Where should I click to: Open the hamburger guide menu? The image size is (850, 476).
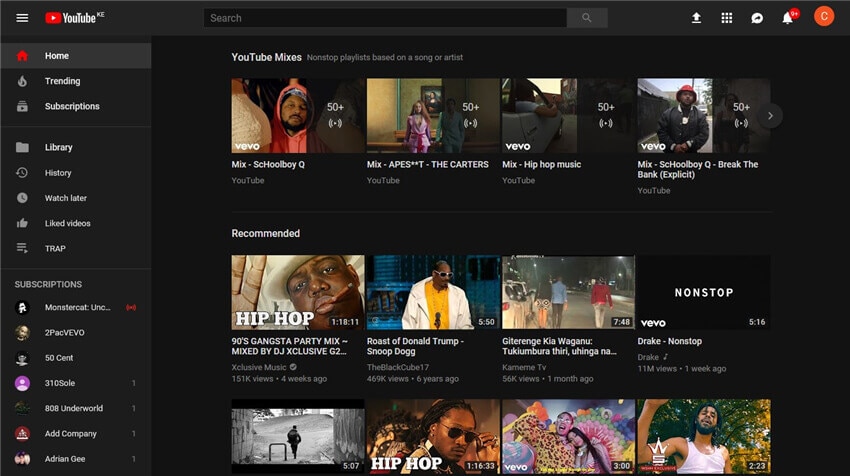point(22,18)
